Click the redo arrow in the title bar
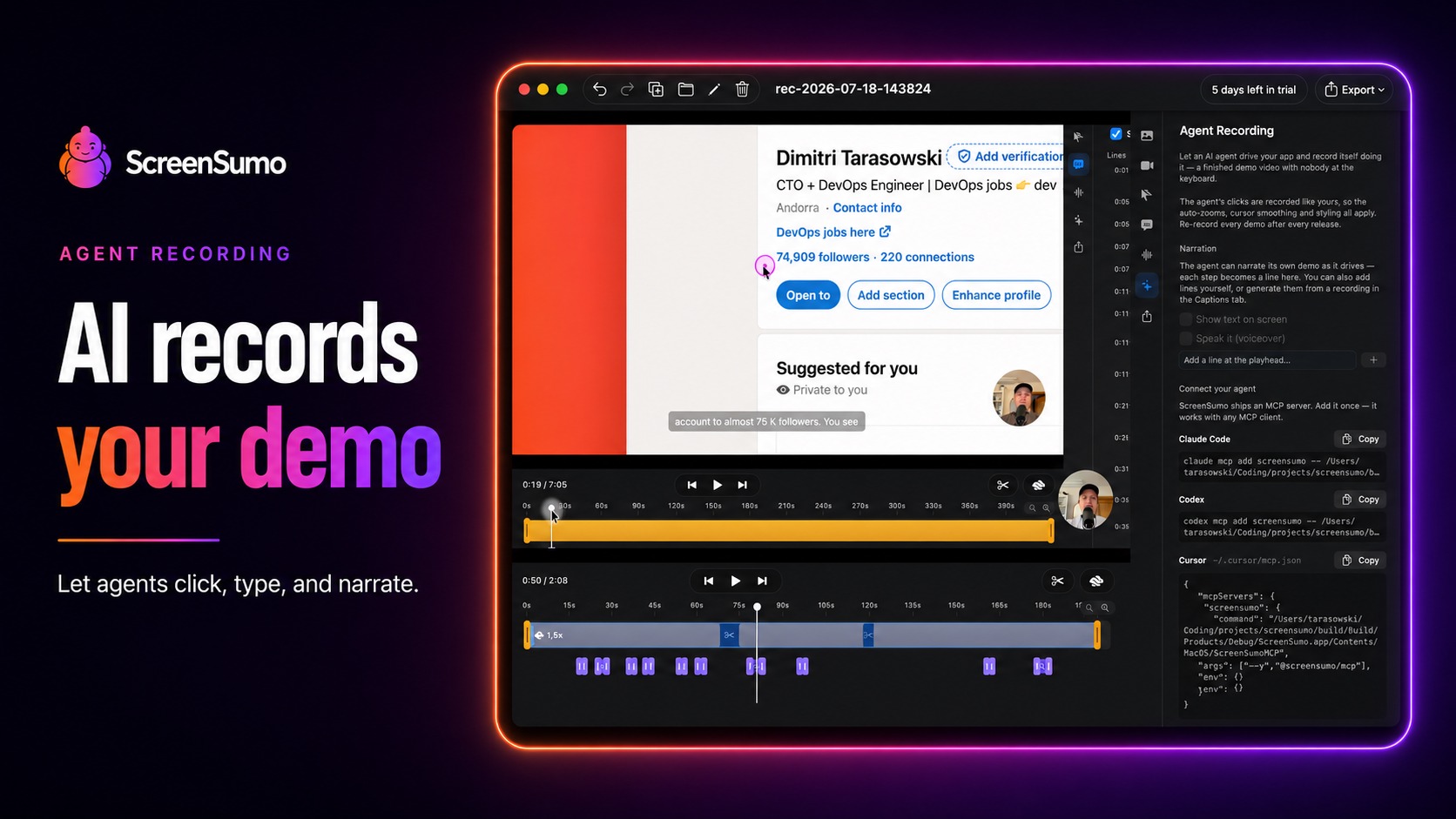Image resolution: width=1456 pixels, height=819 pixels. point(627,89)
